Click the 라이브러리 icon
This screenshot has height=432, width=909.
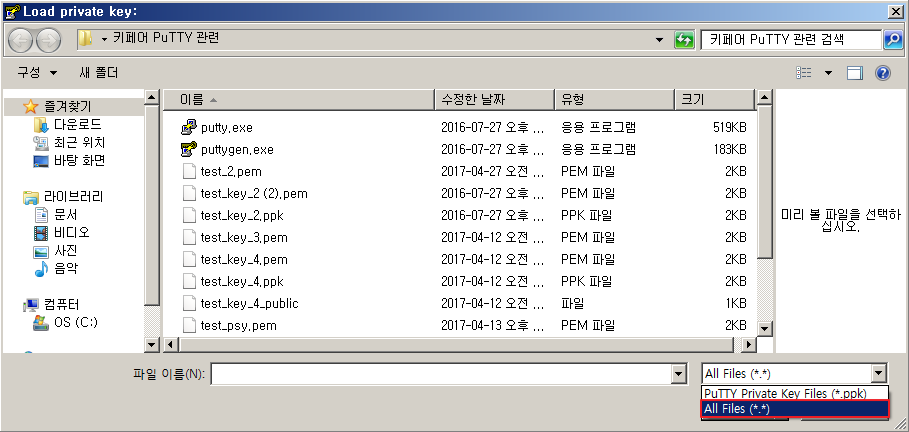click(31, 197)
